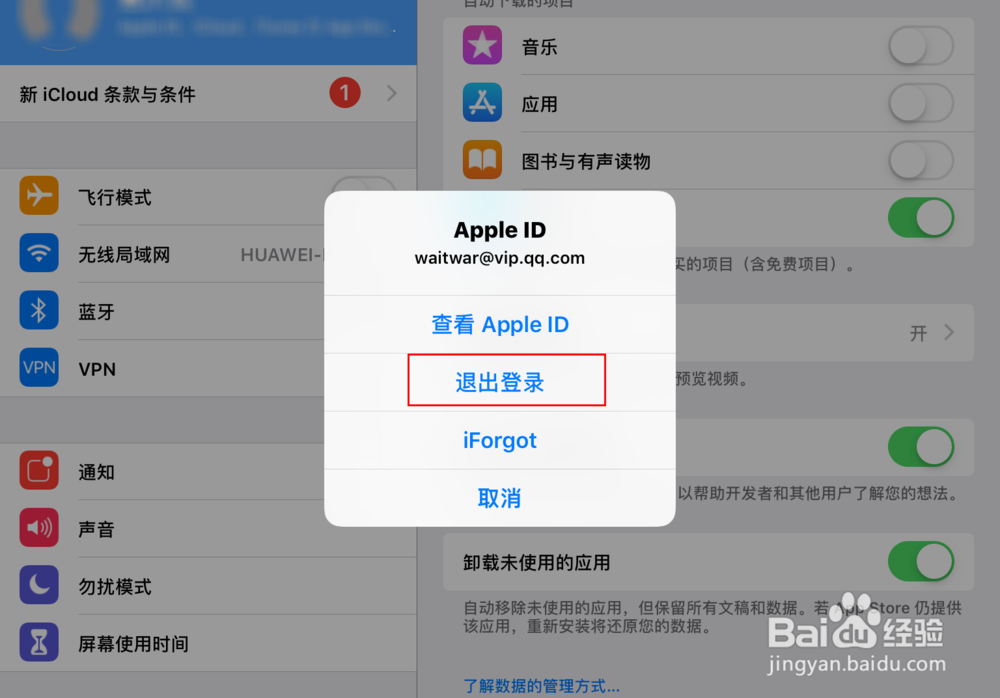Select the Bluetooth icon
This screenshot has width=1000, height=698.
tap(39, 310)
